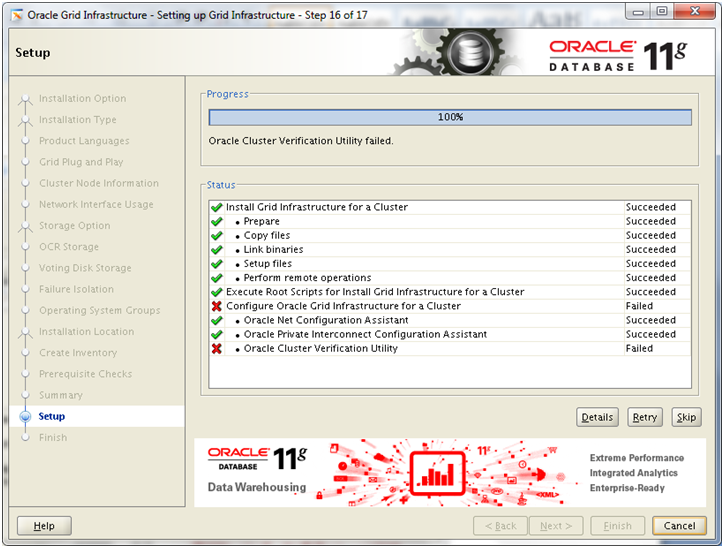724x548 pixels.
Task: Click check icon beside Oracle Private Interconnect row
Action: tap(217, 334)
